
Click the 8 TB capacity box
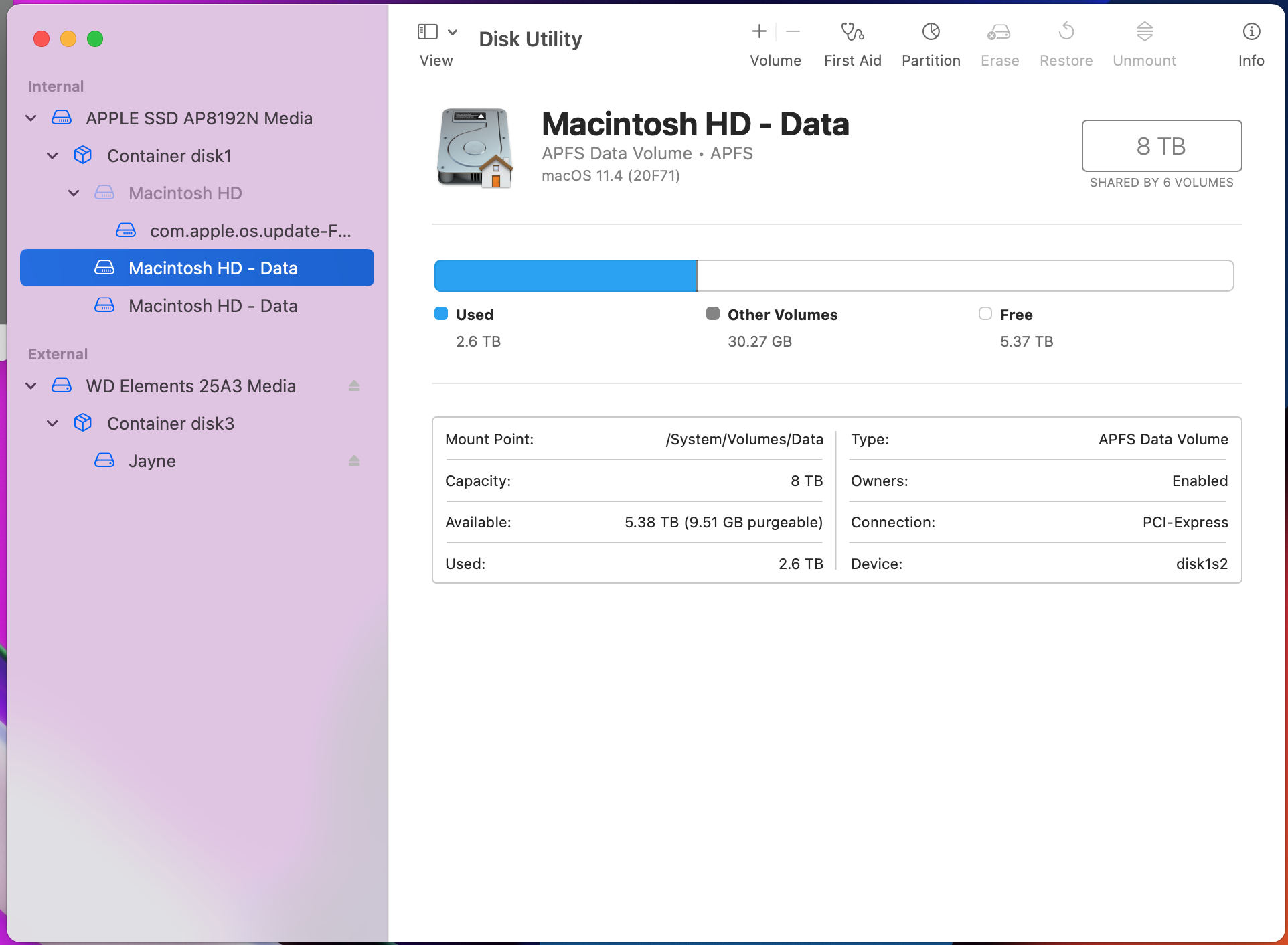[x=1161, y=146]
